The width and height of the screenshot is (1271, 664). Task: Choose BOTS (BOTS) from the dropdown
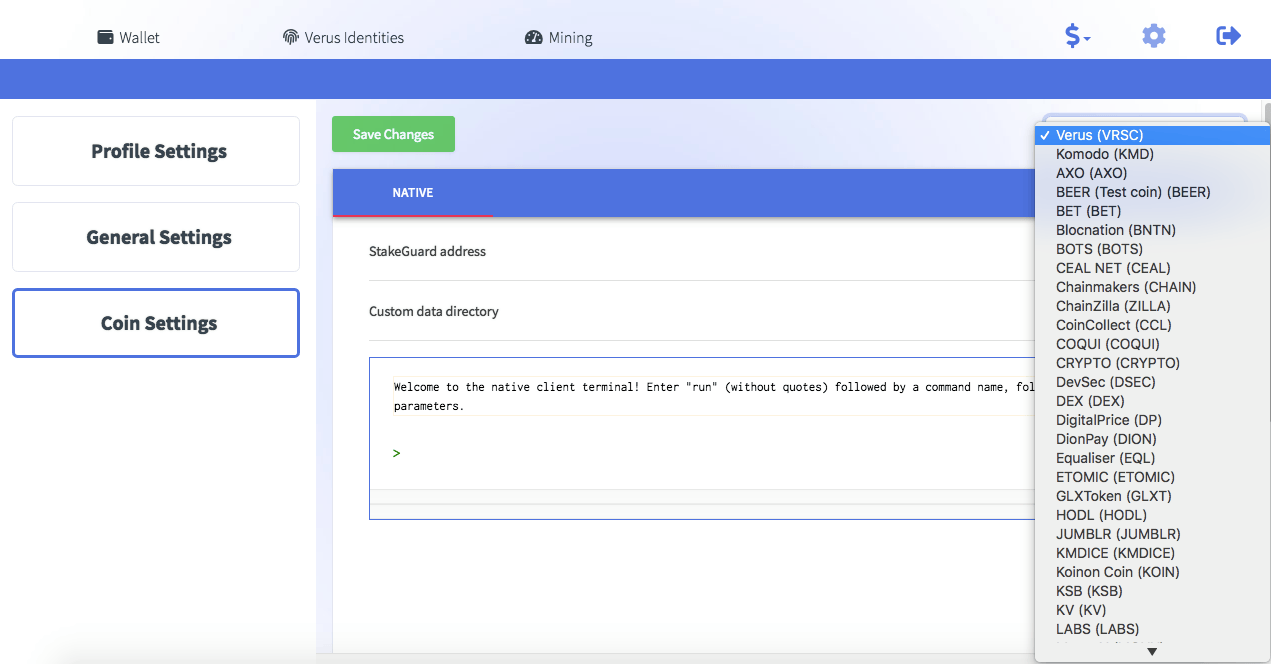click(x=1152, y=249)
